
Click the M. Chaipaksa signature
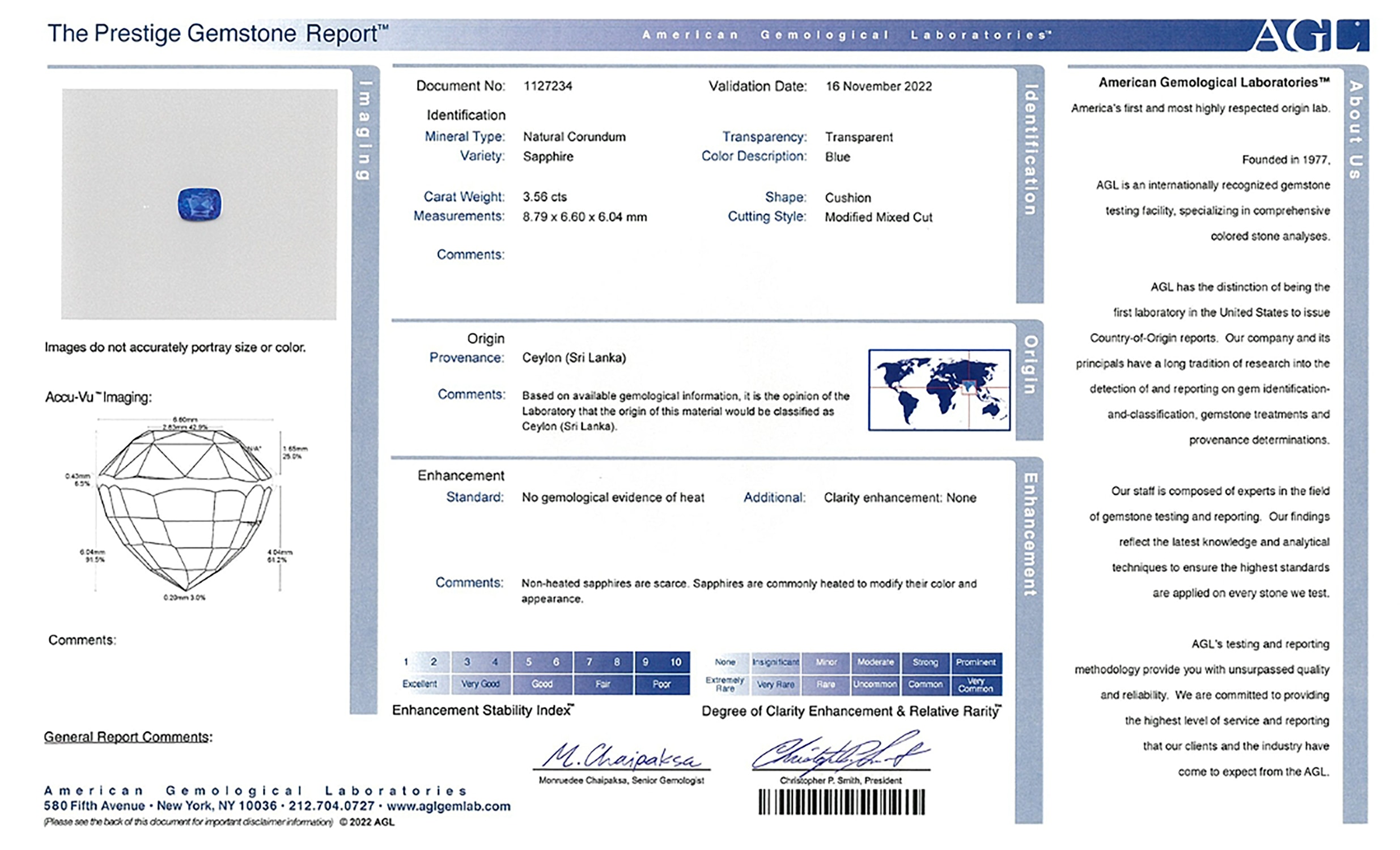coord(621,756)
